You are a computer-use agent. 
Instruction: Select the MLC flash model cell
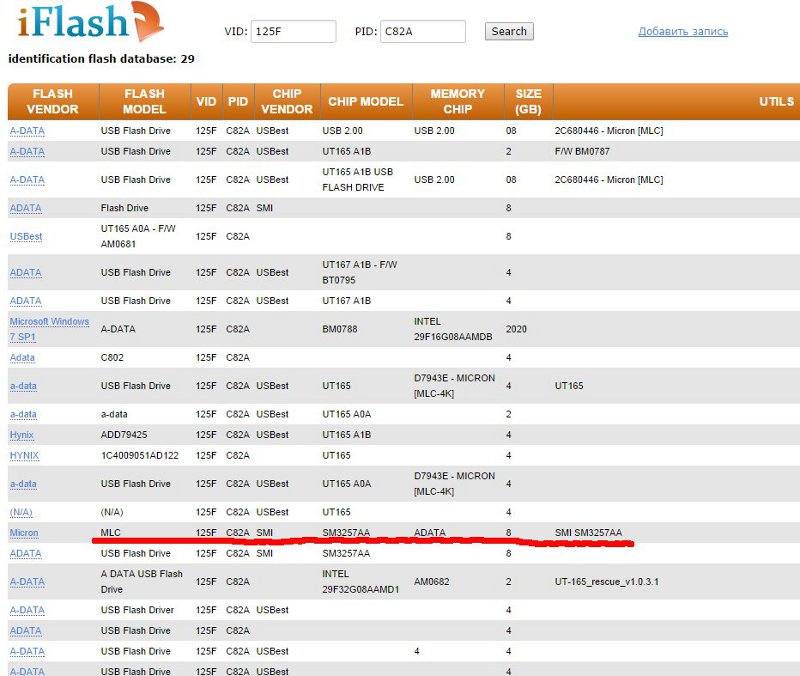110,533
